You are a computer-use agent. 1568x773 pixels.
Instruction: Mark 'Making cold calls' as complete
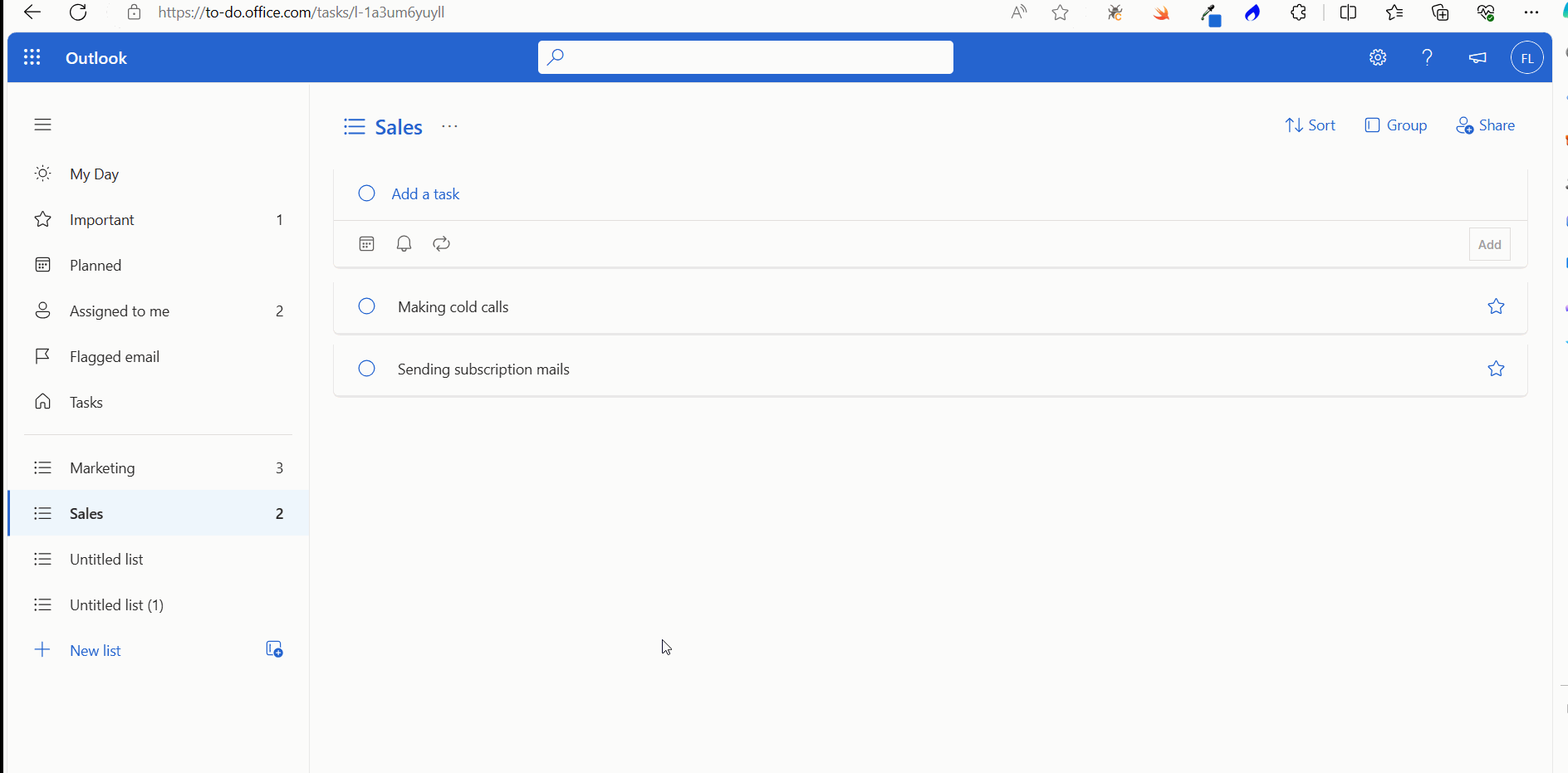[366, 306]
